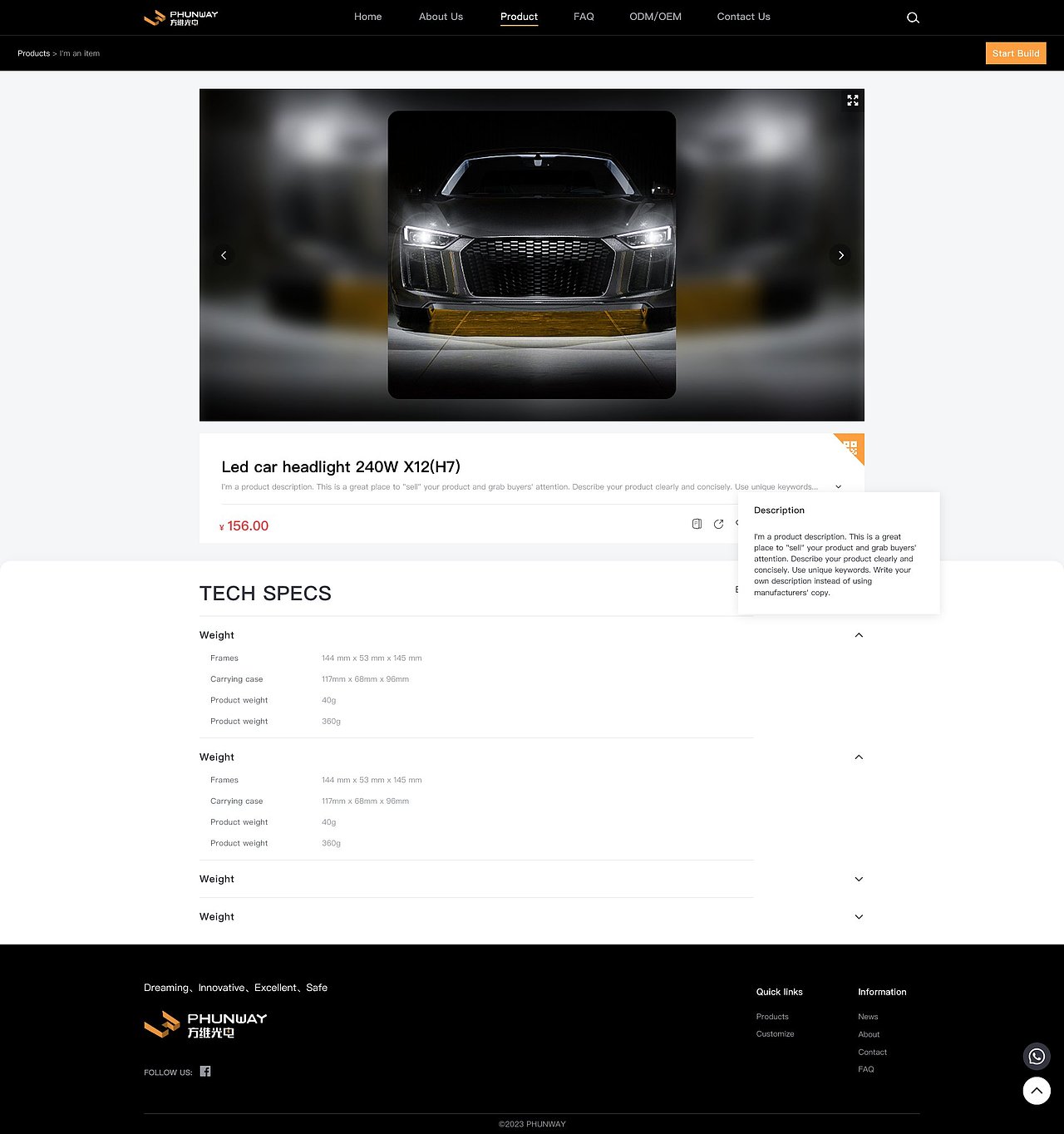Go to the FAQ menu item
The height and width of the screenshot is (1134, 1064).
pyautogui.click(x=584, y=17)
